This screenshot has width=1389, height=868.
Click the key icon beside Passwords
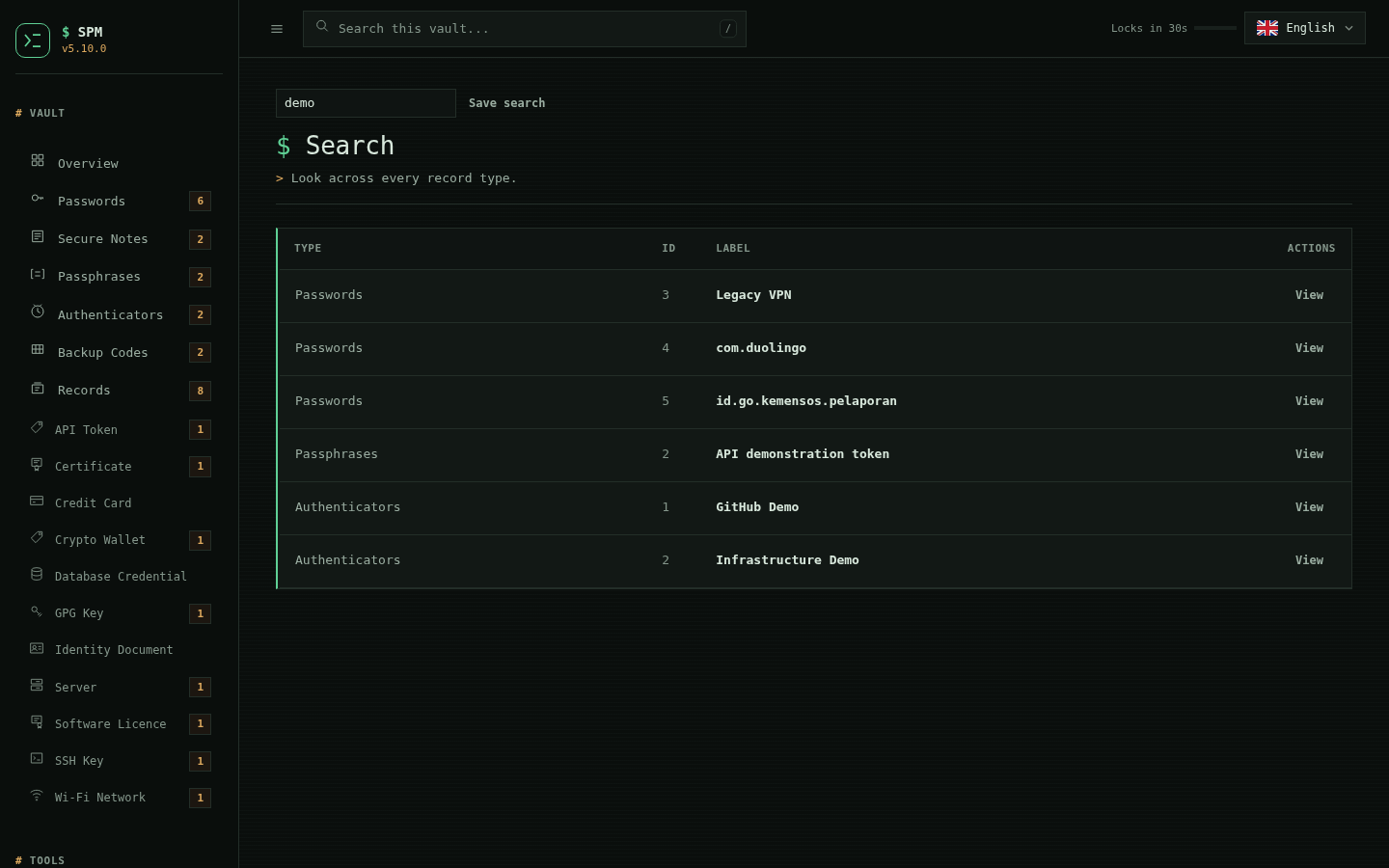click(x=38, y=198)
